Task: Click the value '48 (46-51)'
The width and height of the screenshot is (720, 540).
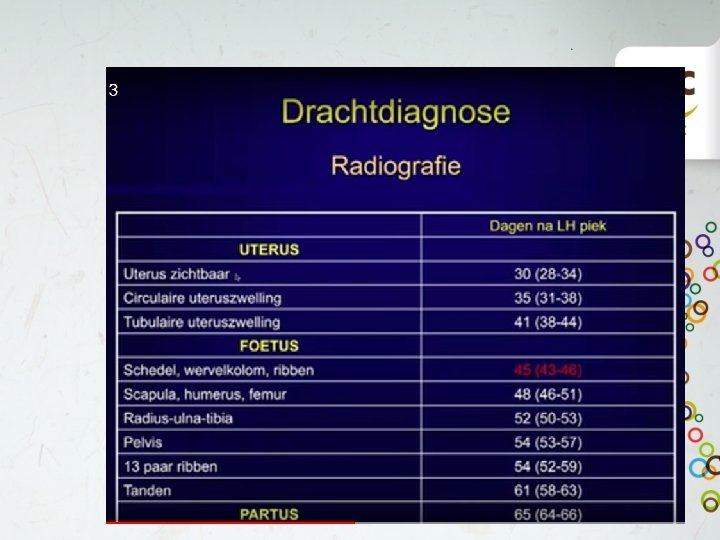Action: click(x=548, y=394)
